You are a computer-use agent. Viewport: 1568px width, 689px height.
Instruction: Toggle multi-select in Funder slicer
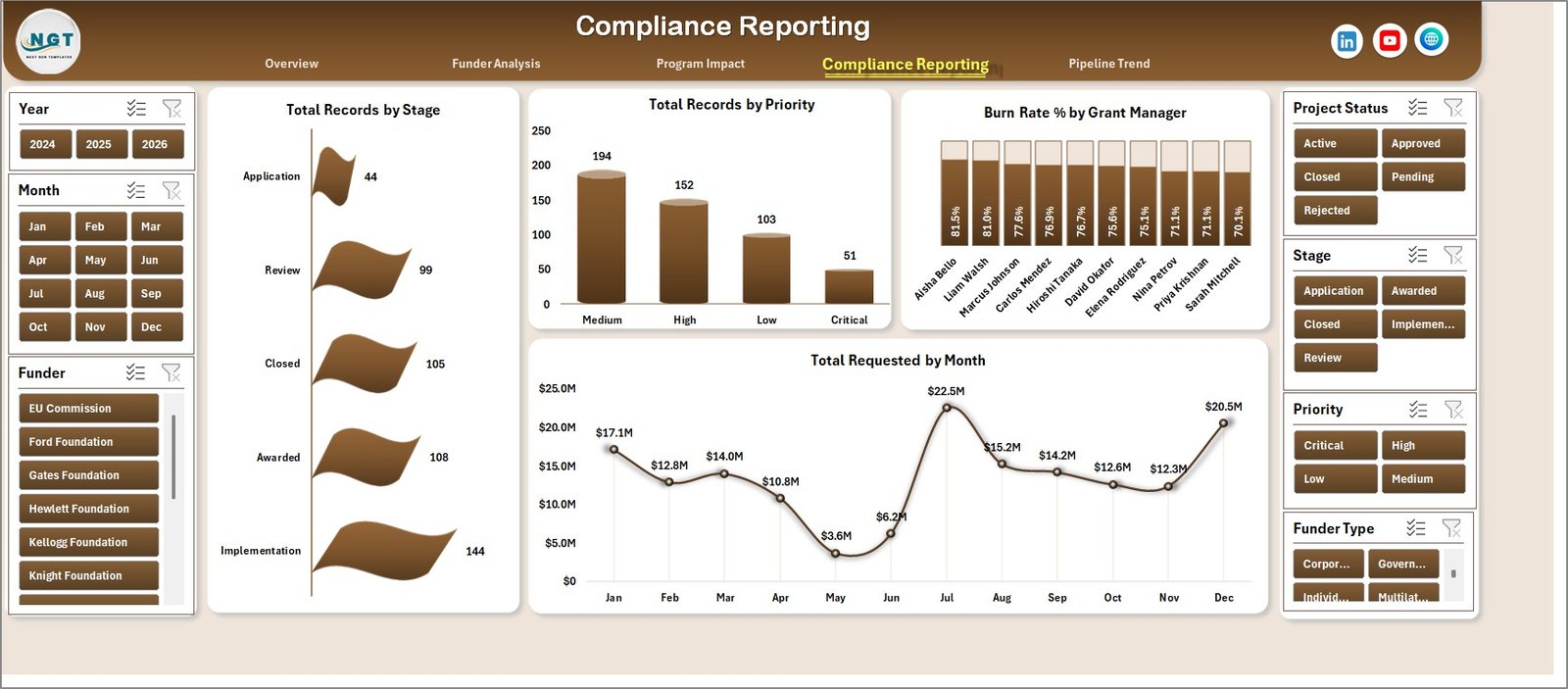tap(136, 372)
